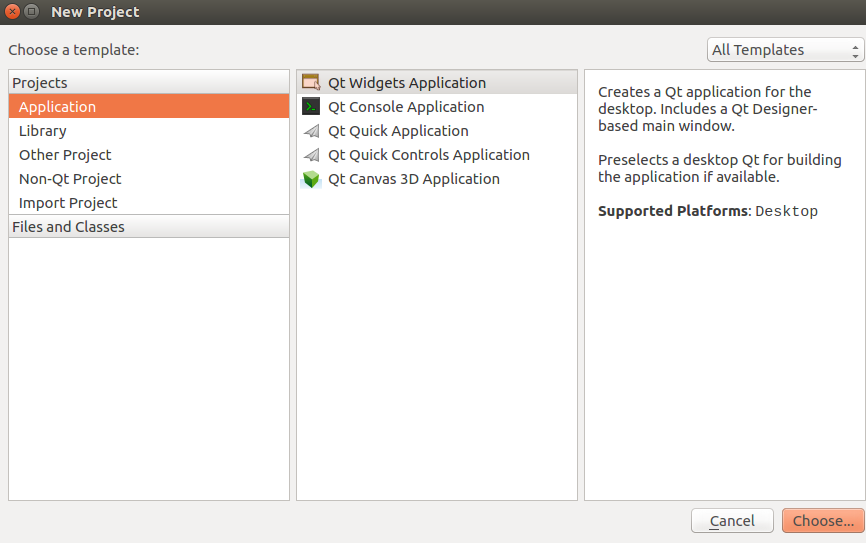866x543 pixels.
Task: Select Qt Console Application template
Action: click(x=406, y=107)
